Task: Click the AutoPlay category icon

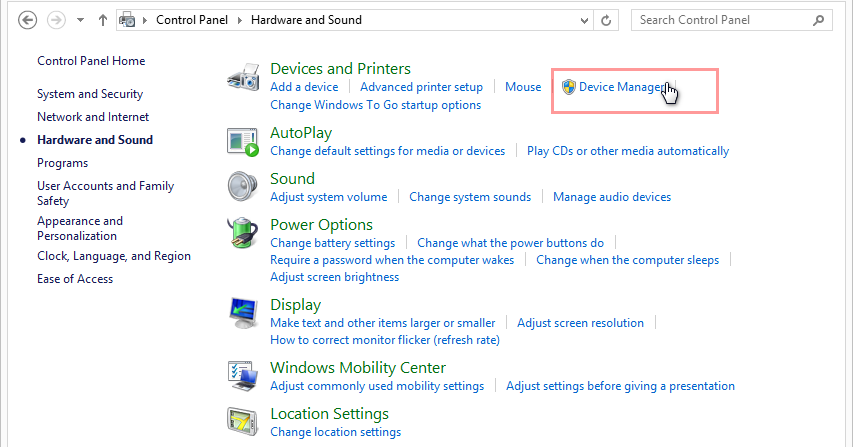Action: 243,142
